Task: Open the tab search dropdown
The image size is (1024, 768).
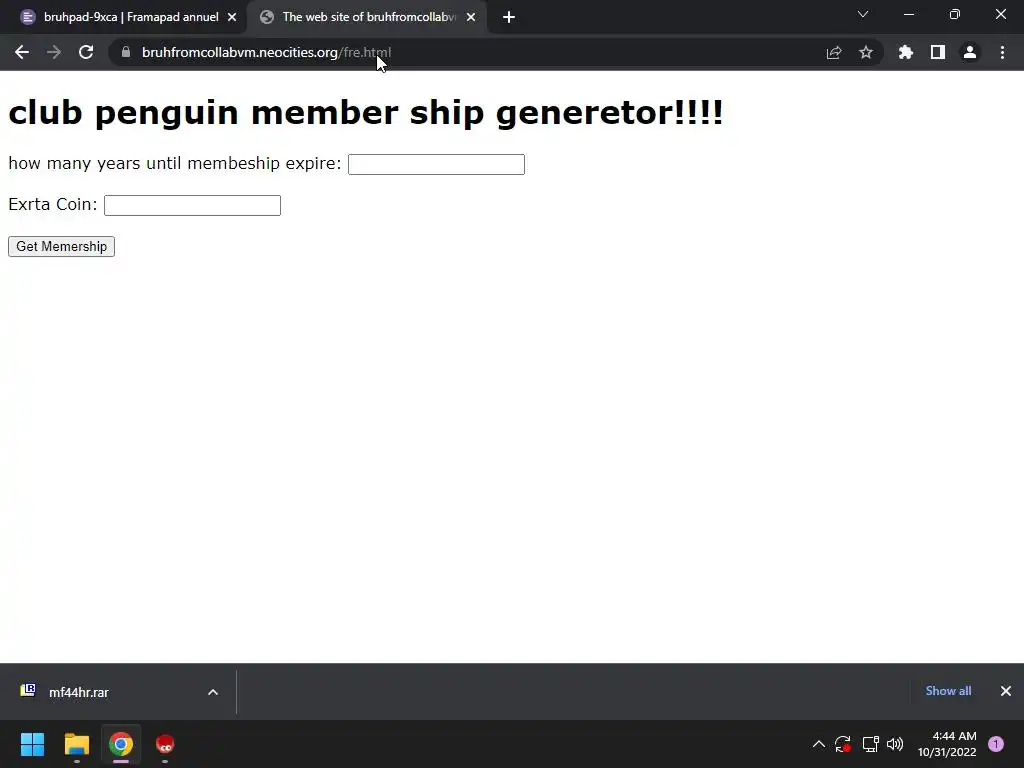Action: (863, 14)
